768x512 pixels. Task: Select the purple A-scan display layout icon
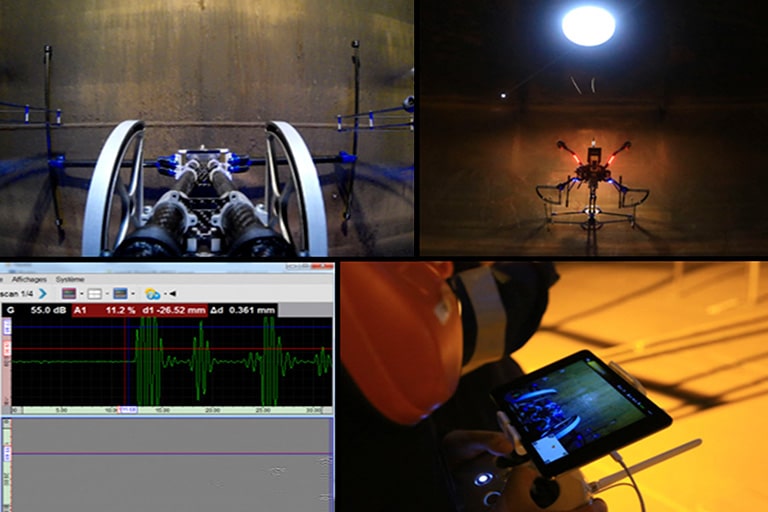pyautogui.click(x=69, y=293)
